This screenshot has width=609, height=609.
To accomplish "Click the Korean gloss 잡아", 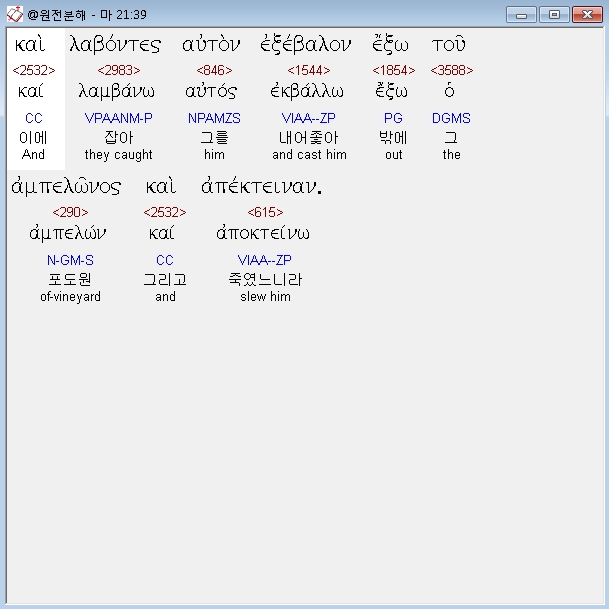I will coord(119,137).
